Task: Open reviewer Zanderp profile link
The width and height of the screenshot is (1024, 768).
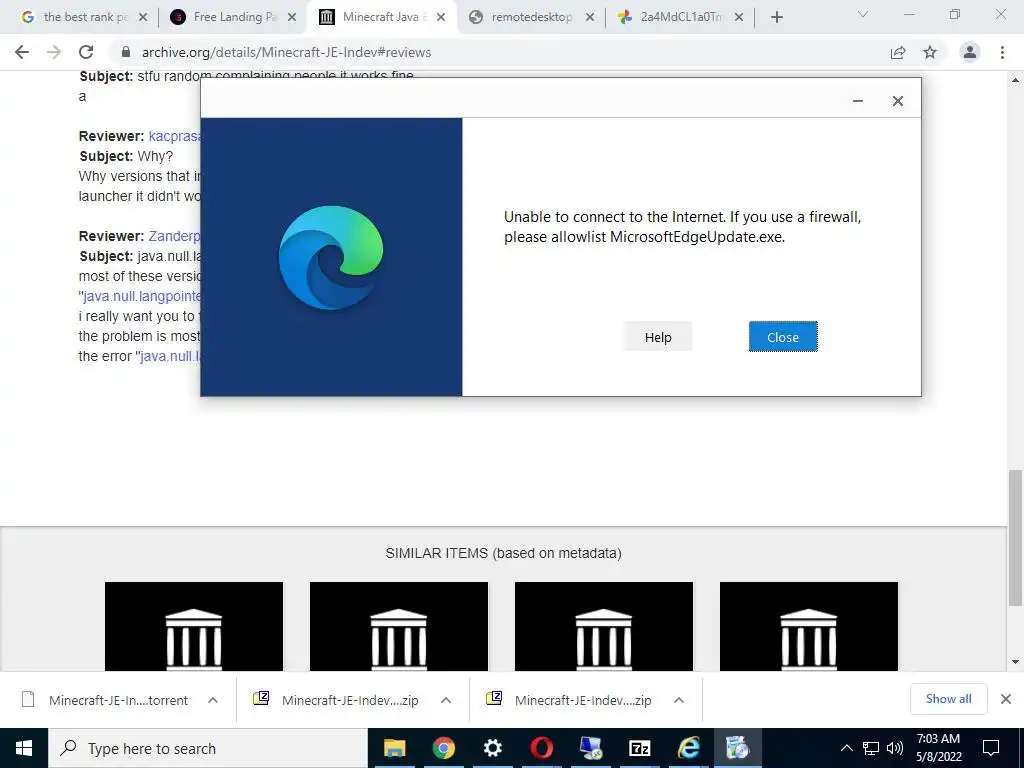Action: [174, 236]
